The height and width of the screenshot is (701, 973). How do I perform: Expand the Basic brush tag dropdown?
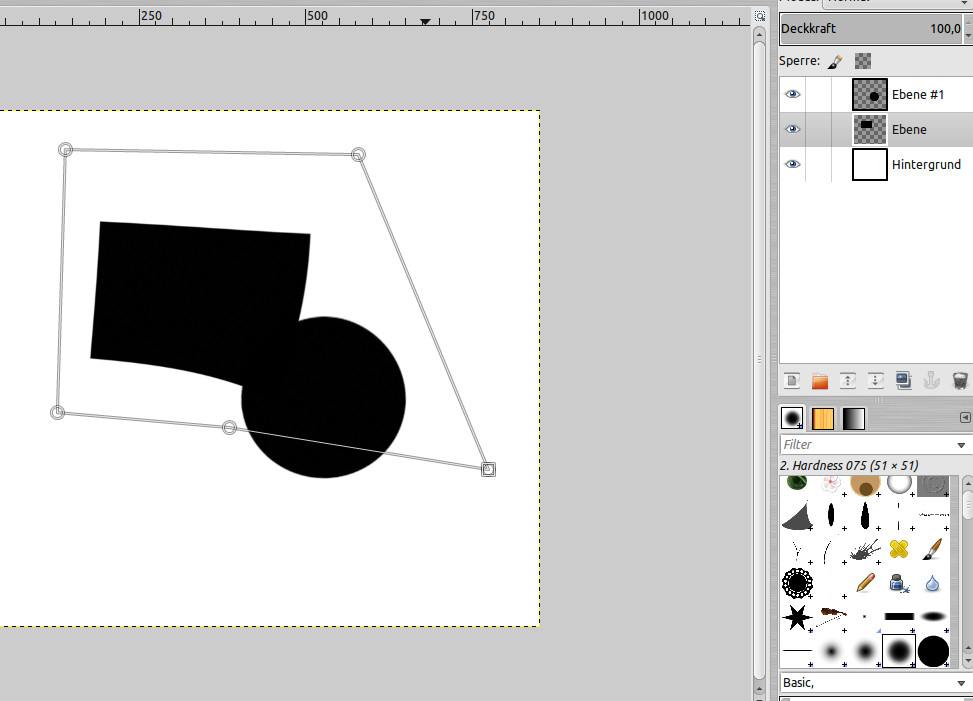(x=962, y=684)
